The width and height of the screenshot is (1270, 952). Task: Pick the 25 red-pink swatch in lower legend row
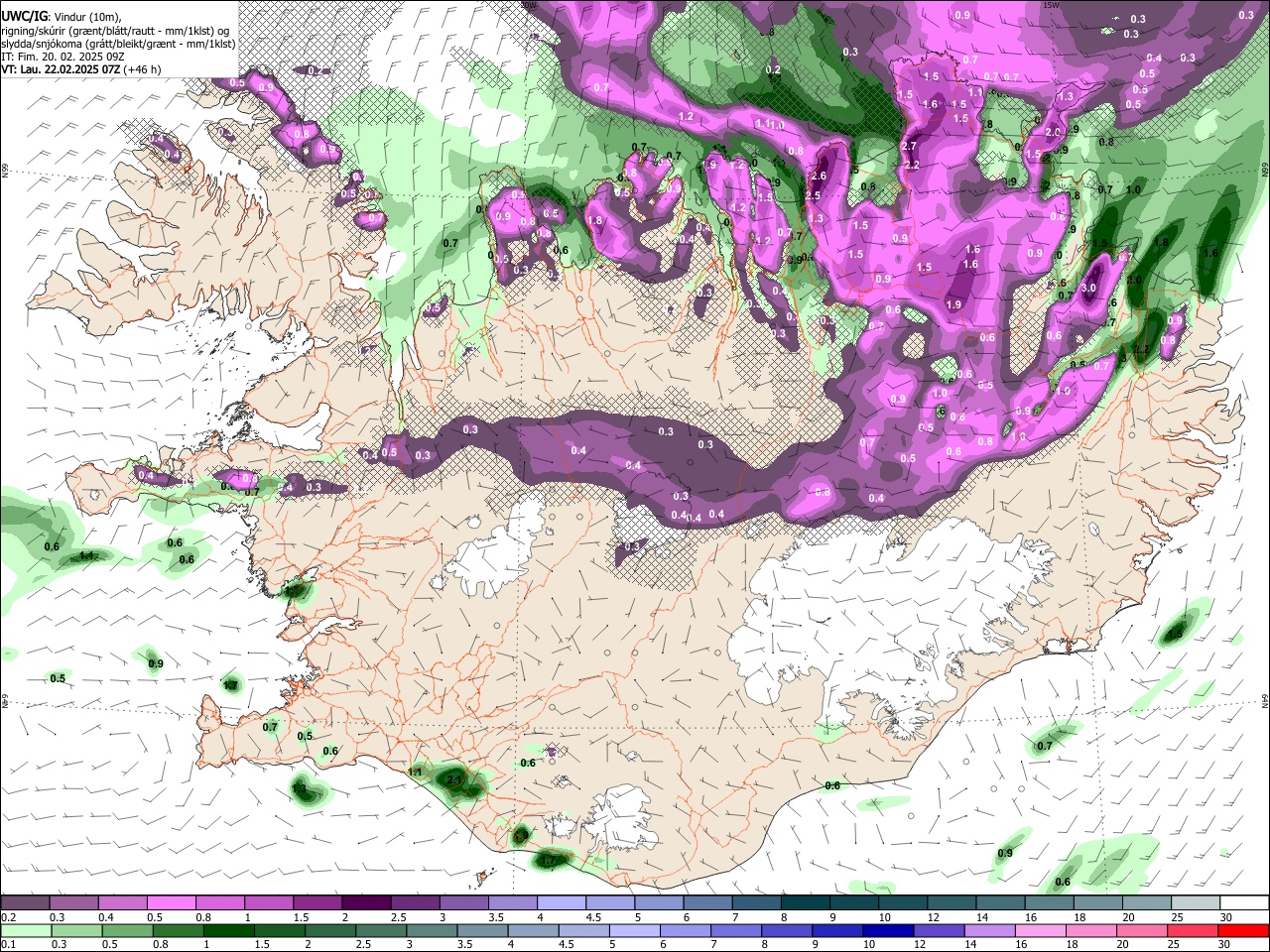(x=1195, y=930)
